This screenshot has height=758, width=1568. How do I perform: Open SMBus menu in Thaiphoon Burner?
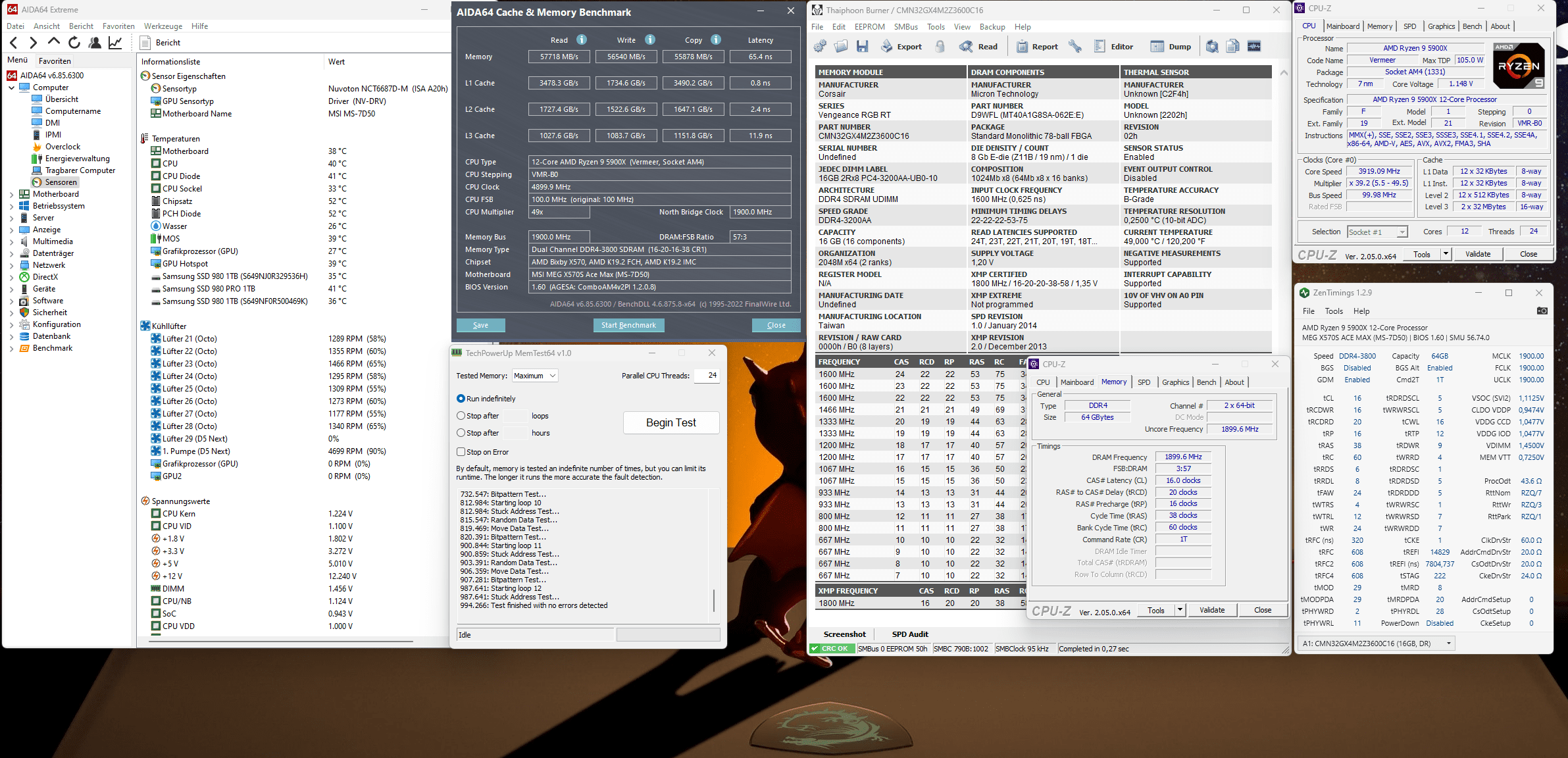click(905, 27)
